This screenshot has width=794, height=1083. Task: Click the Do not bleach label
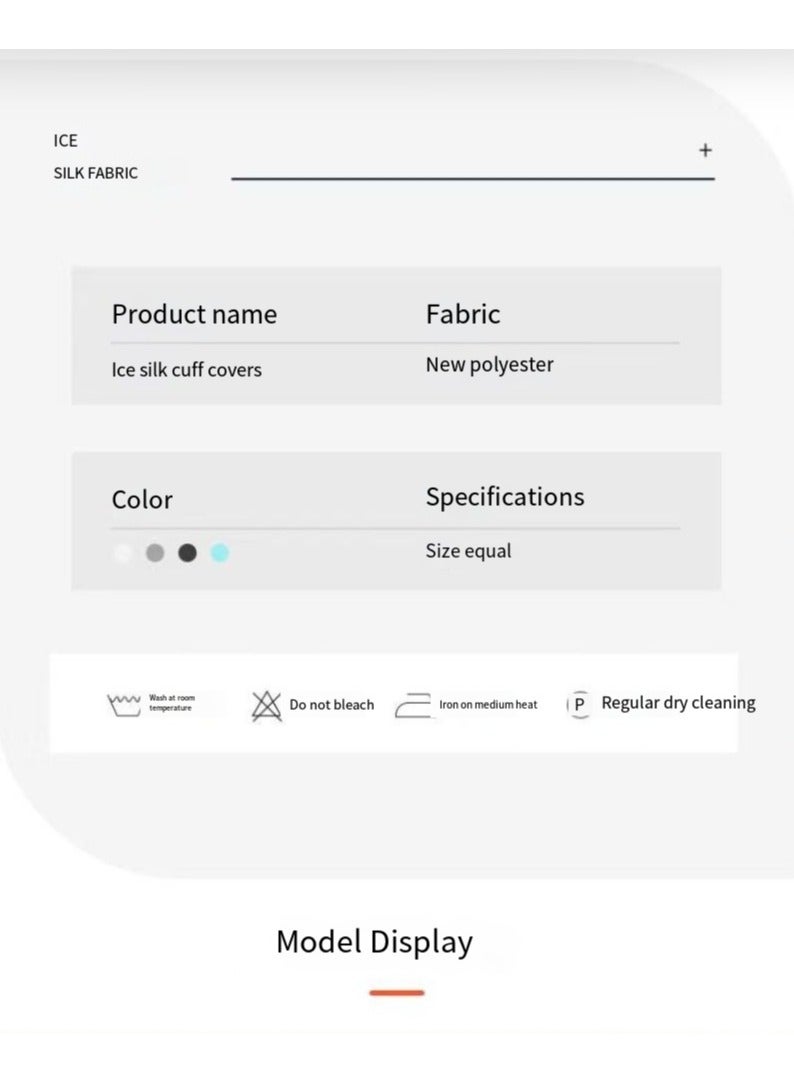click(x=331, y=705)
